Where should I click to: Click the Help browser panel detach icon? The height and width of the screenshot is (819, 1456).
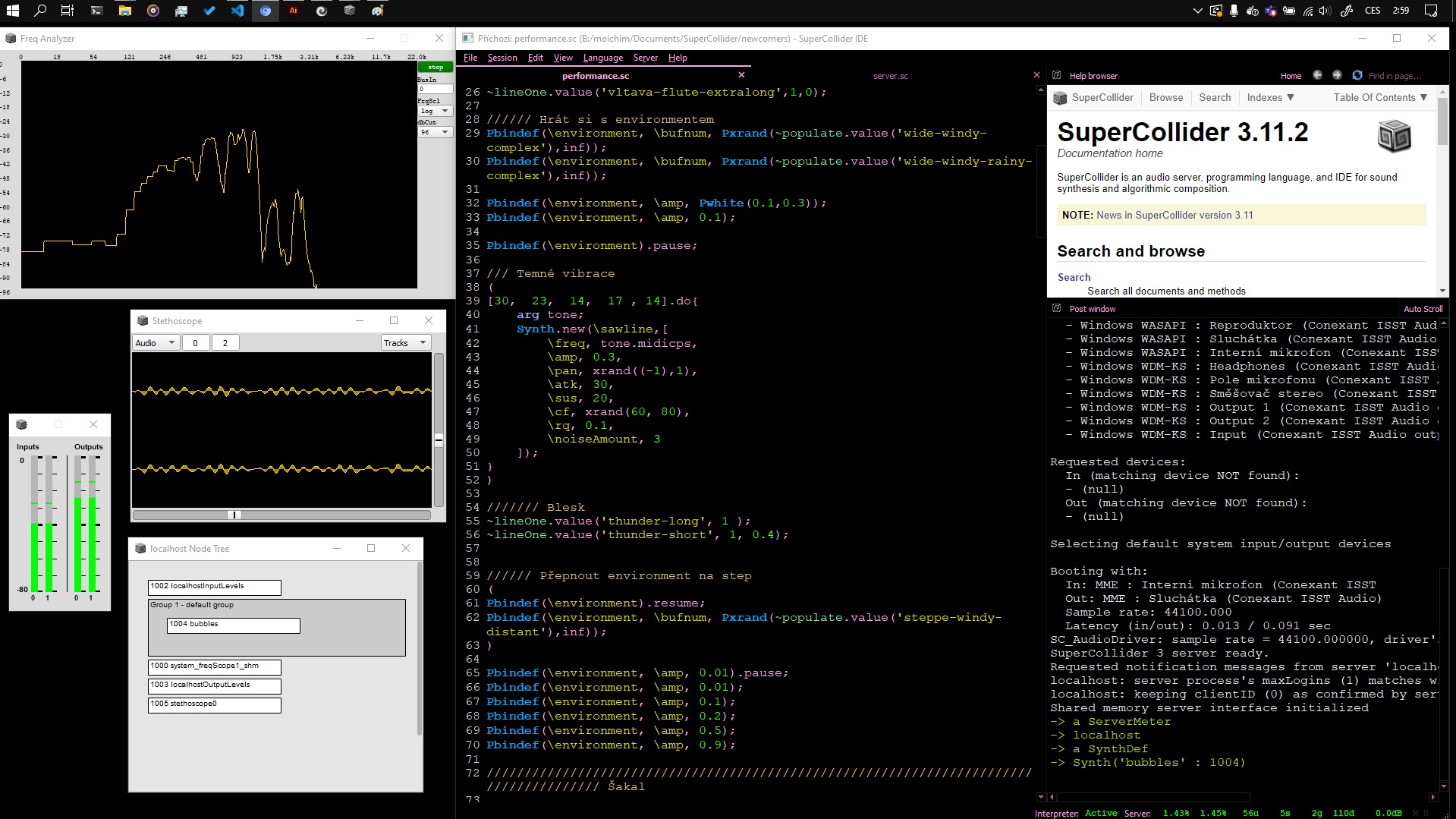point(1056,75)
